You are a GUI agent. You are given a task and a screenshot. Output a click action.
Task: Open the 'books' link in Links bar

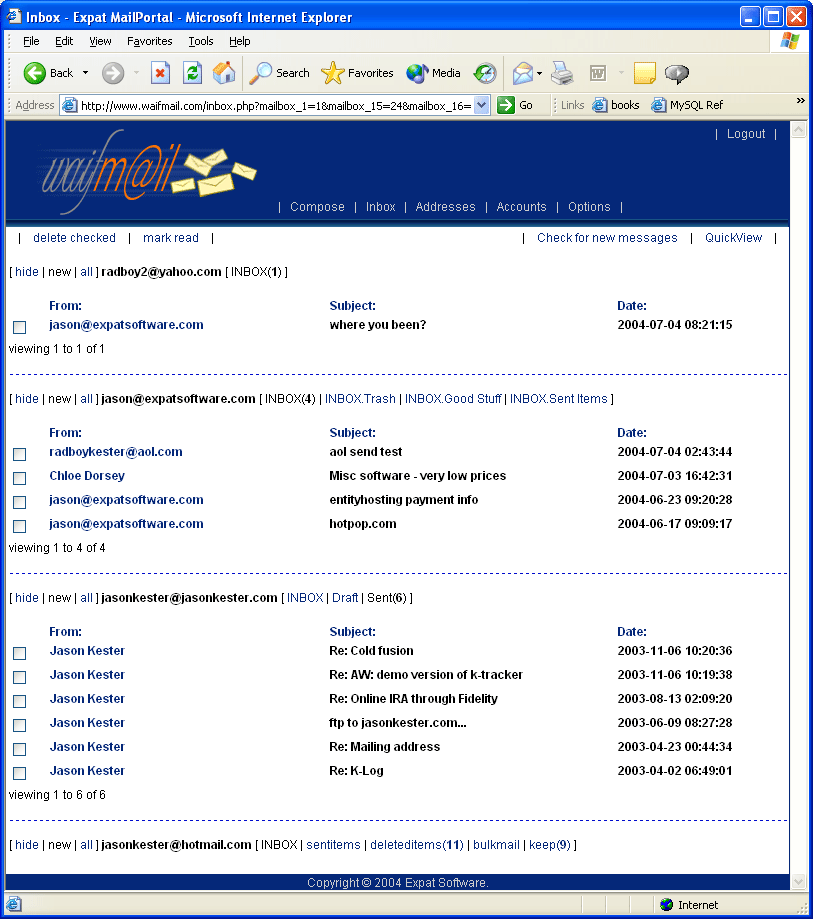pyautogui.click(x=616, y=105)
